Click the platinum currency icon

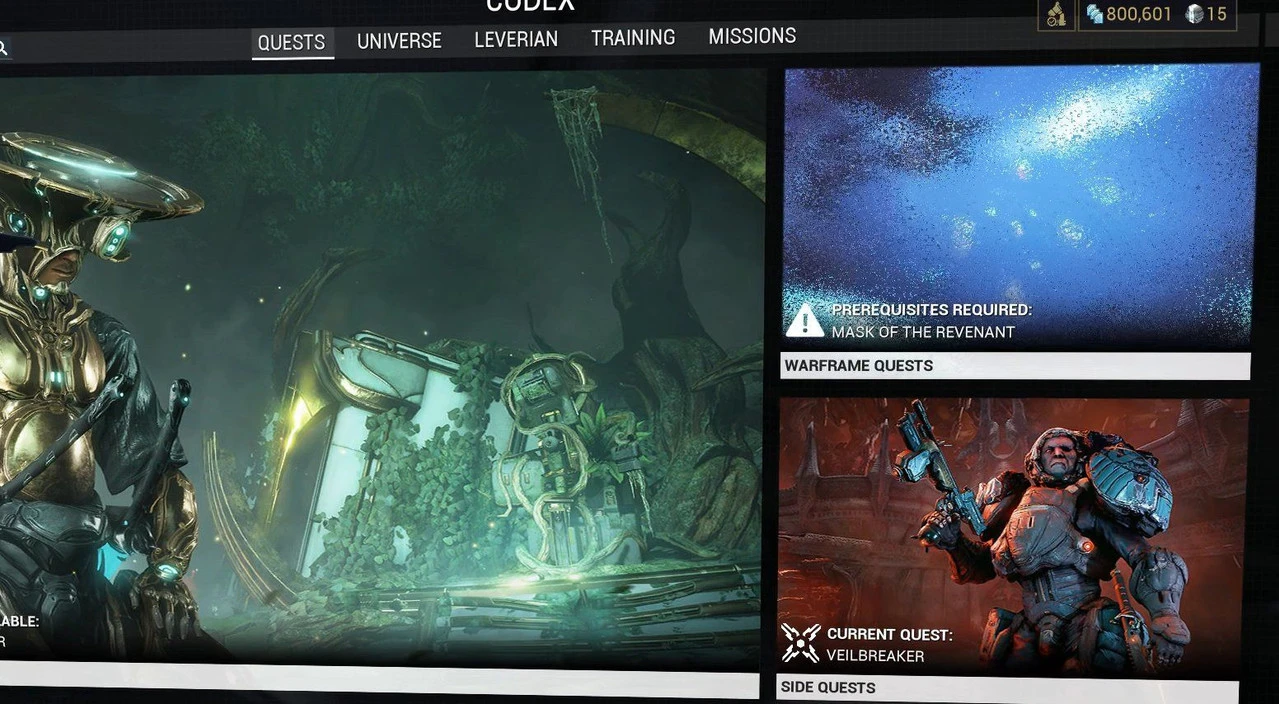click(1194, 14)
